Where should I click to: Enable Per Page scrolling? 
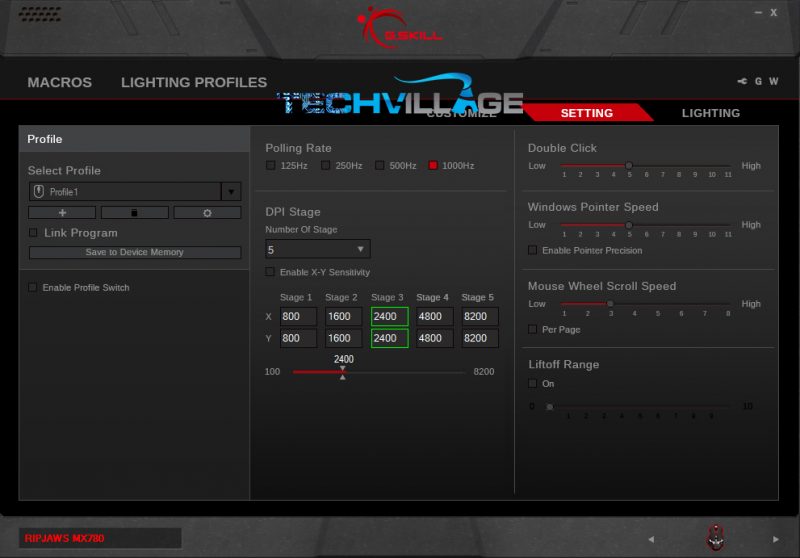click(x=533, y=329)
